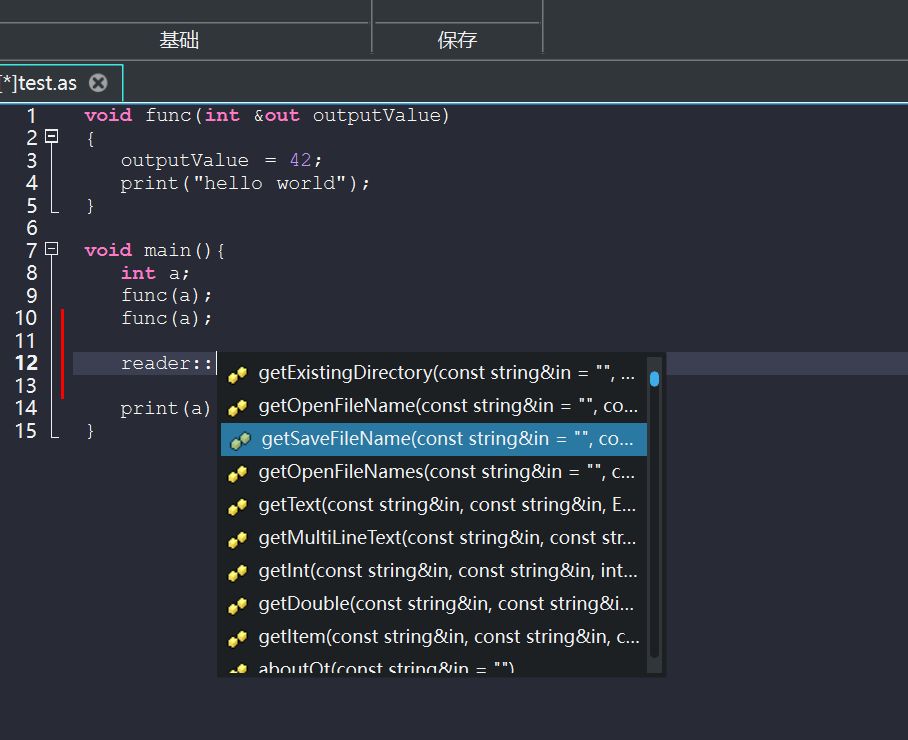Choose getItem completion suggestion
Screen dimensions: 908x740
click(434, 638)
